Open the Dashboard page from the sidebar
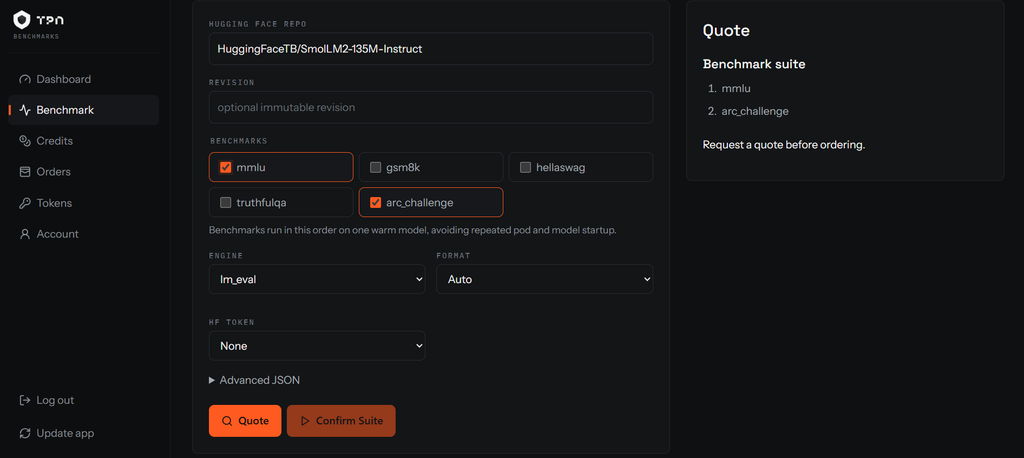 pos(84,79)
